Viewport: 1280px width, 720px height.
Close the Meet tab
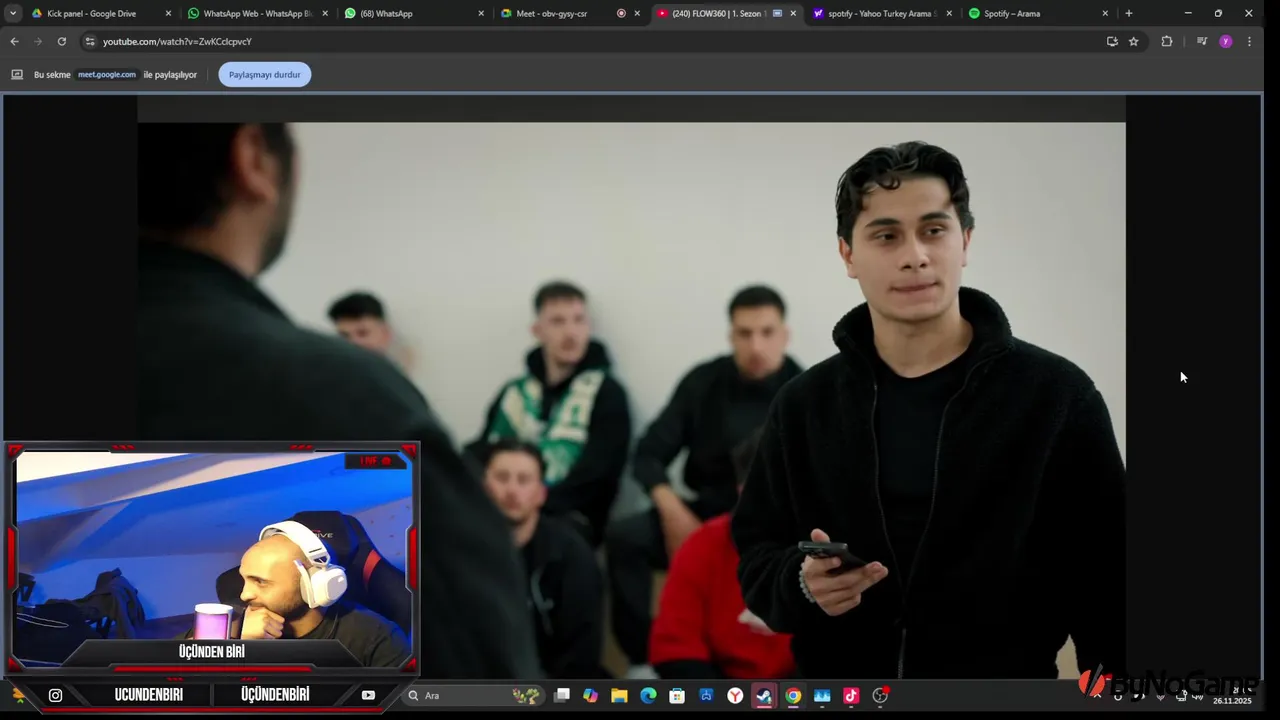tap(637, 13)
